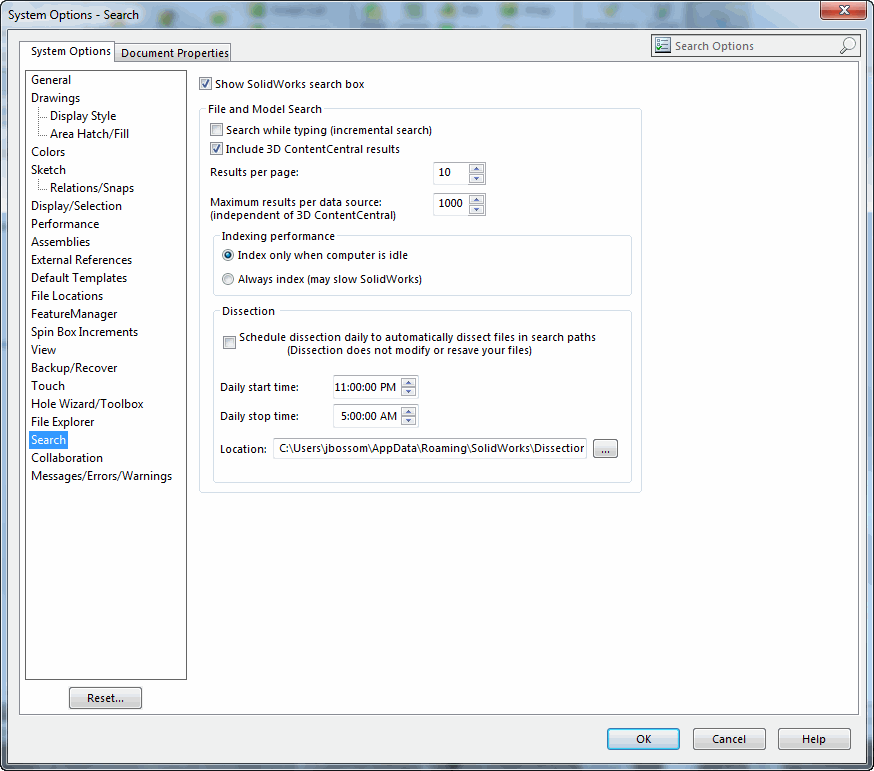874x771 pixels.
Task: Enable Search while typing incremental search
Action: tap(216, 130)
